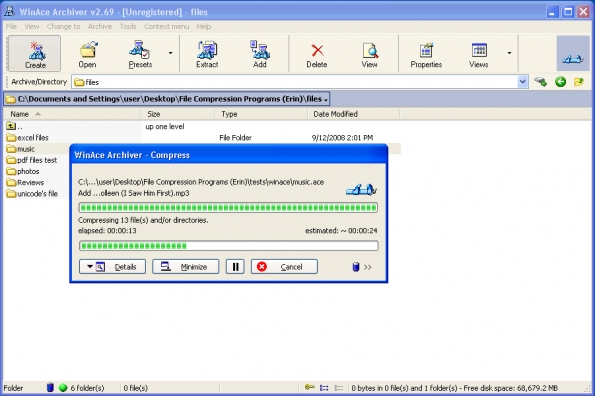595x396 pixels.
Task: Click the key icon in status bar
Action: coord(310,387)
